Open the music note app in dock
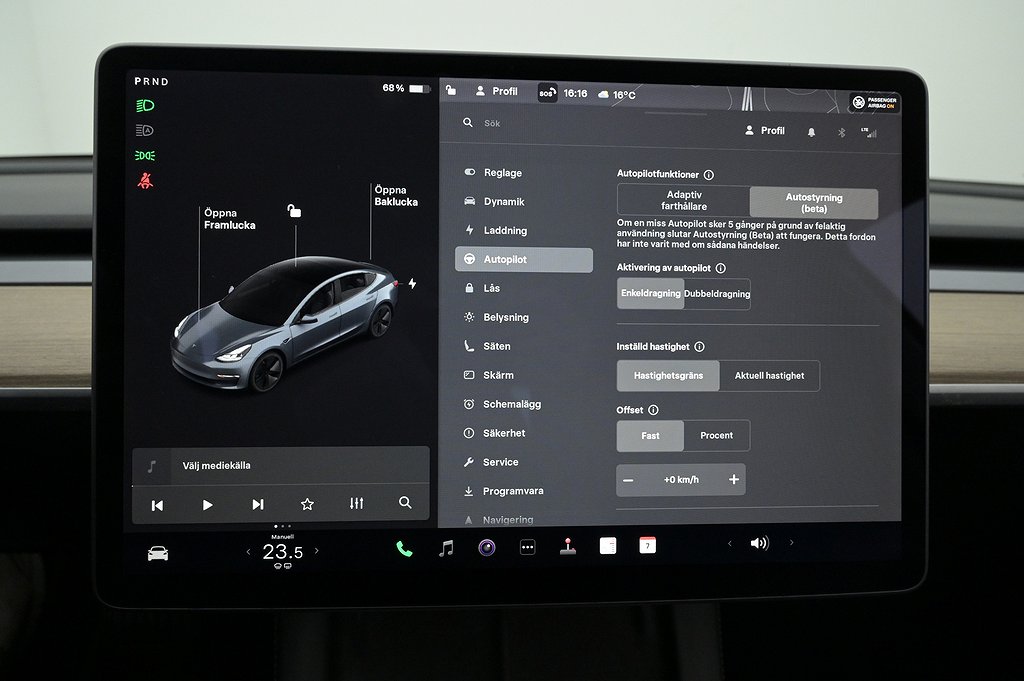 [446, 548]
